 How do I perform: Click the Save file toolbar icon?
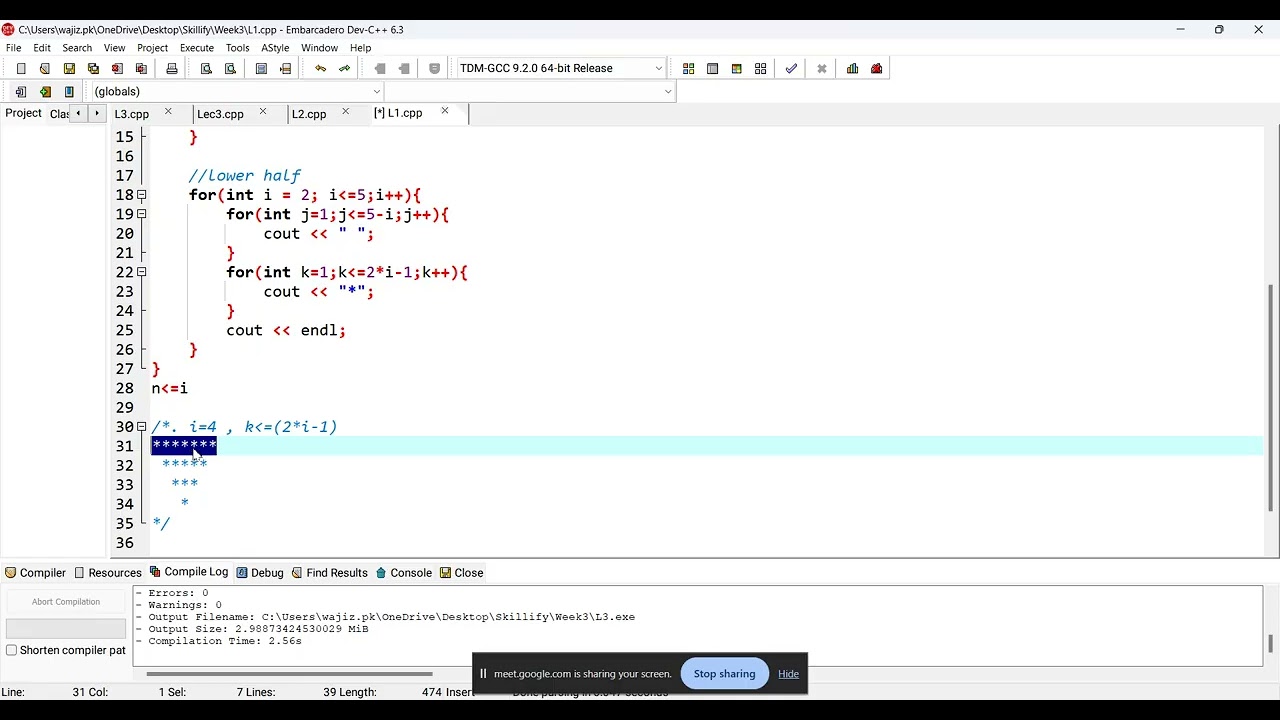tap(69, 68)
